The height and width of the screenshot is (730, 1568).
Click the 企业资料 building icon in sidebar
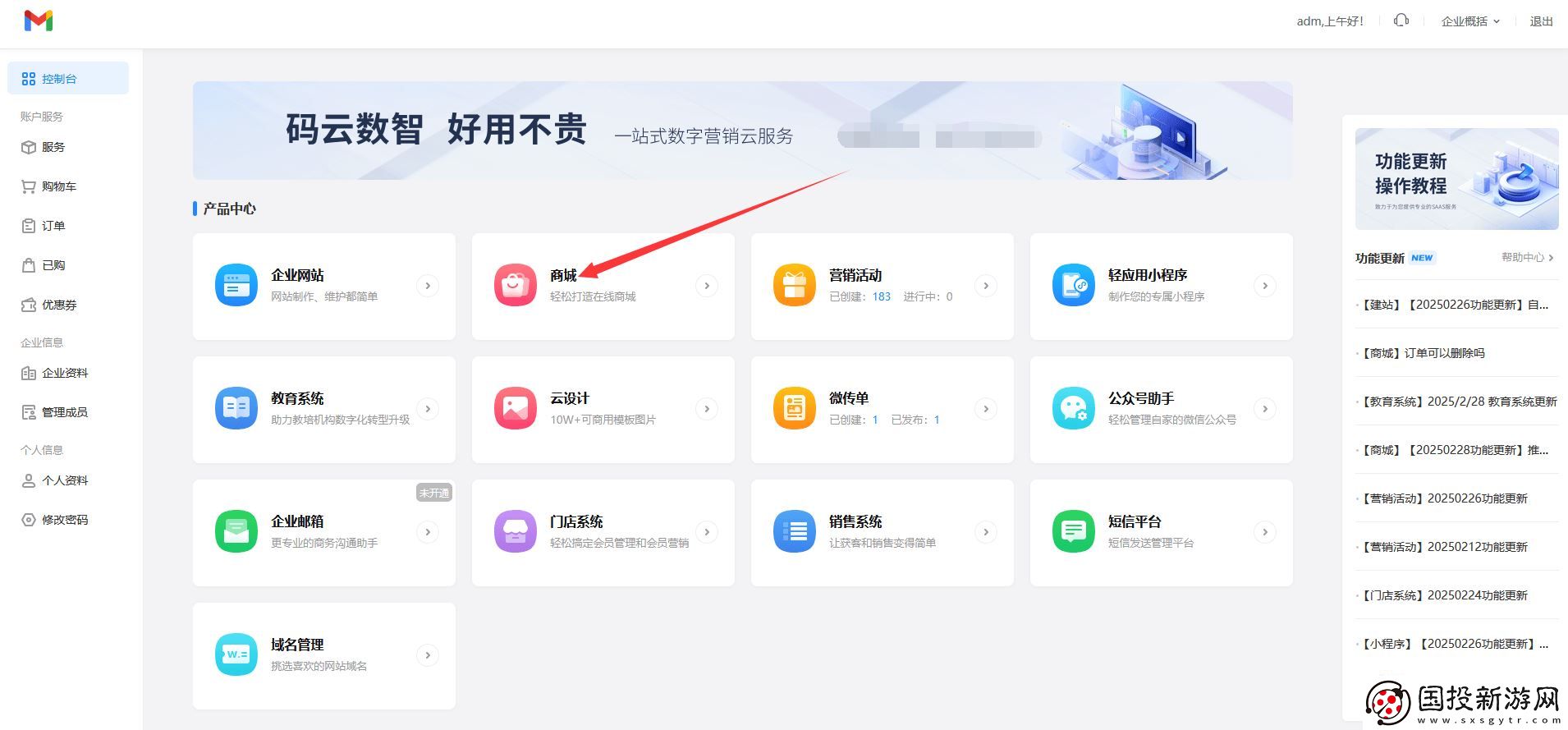click(x=29, y=373)
